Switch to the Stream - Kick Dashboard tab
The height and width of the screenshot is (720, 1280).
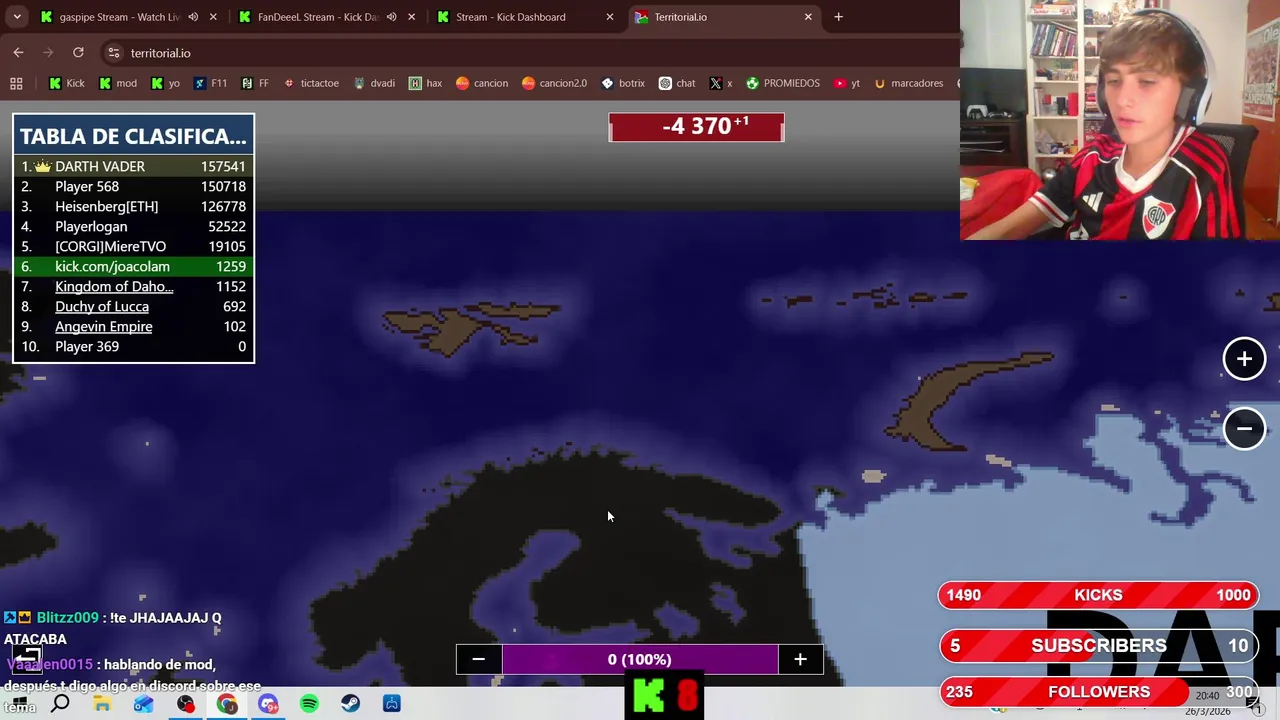coord(525,17)
